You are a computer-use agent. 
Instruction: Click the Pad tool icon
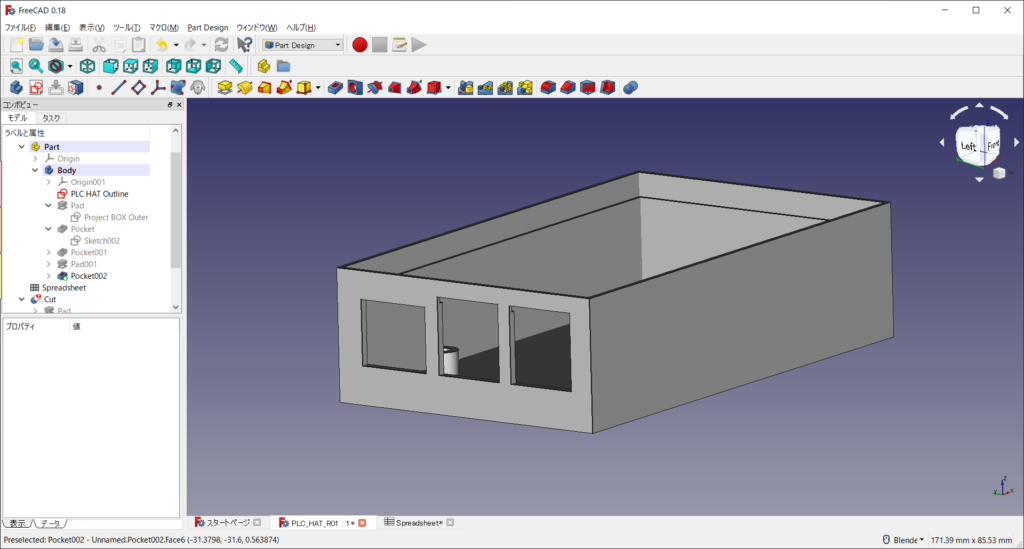[x=225, y=88]
